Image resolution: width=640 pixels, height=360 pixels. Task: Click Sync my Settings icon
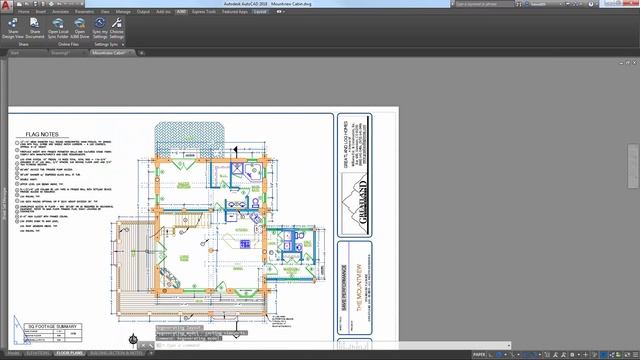pyautogui.click(x=100, y=28)
